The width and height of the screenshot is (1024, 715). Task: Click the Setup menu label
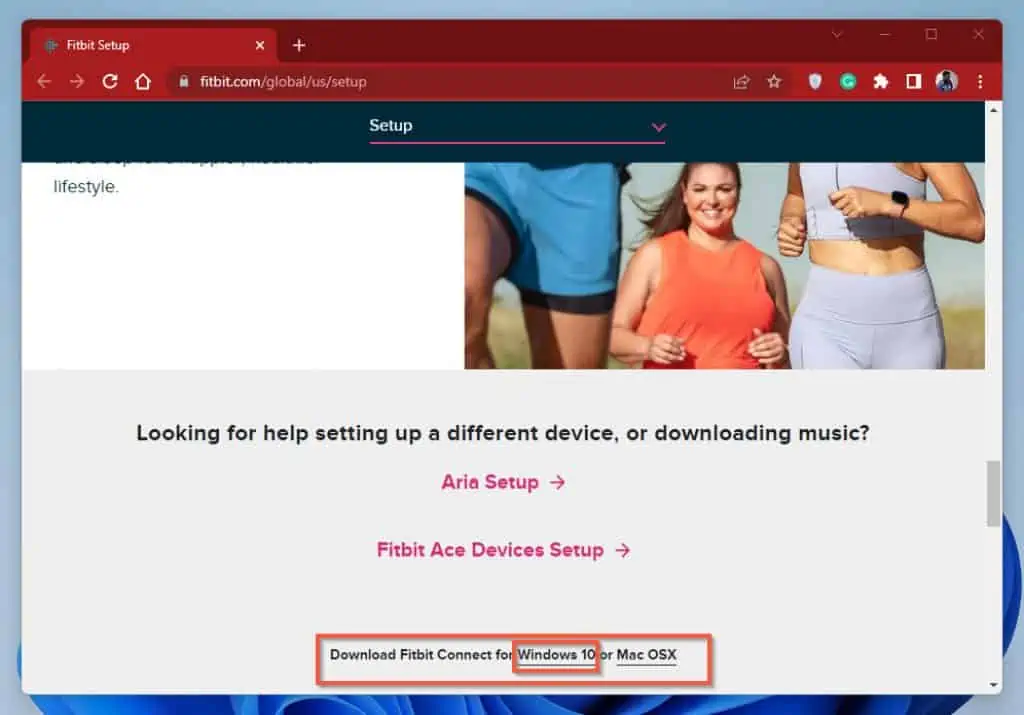click(391, 125)
